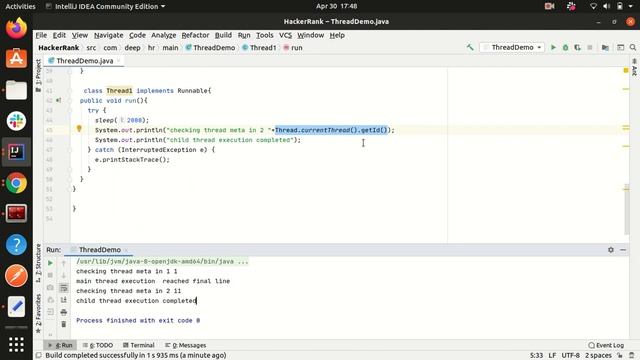The image size is (640, 360).
Task: Open the Refactor menu
Action: coord(195,35)
